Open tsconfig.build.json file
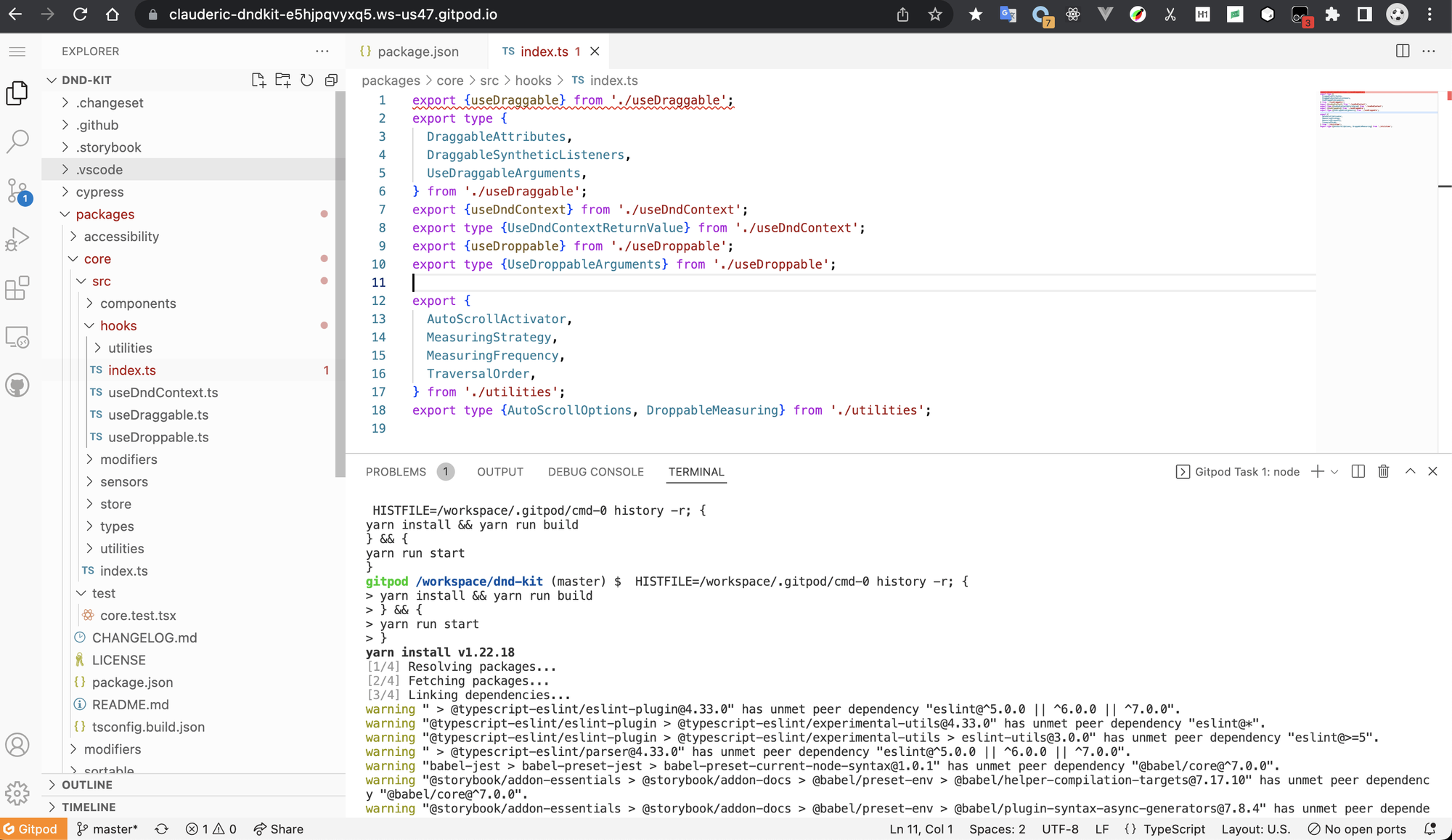The height and width of the screenshot is (840, 1452). pyautogui.click(x=148, y=727)
